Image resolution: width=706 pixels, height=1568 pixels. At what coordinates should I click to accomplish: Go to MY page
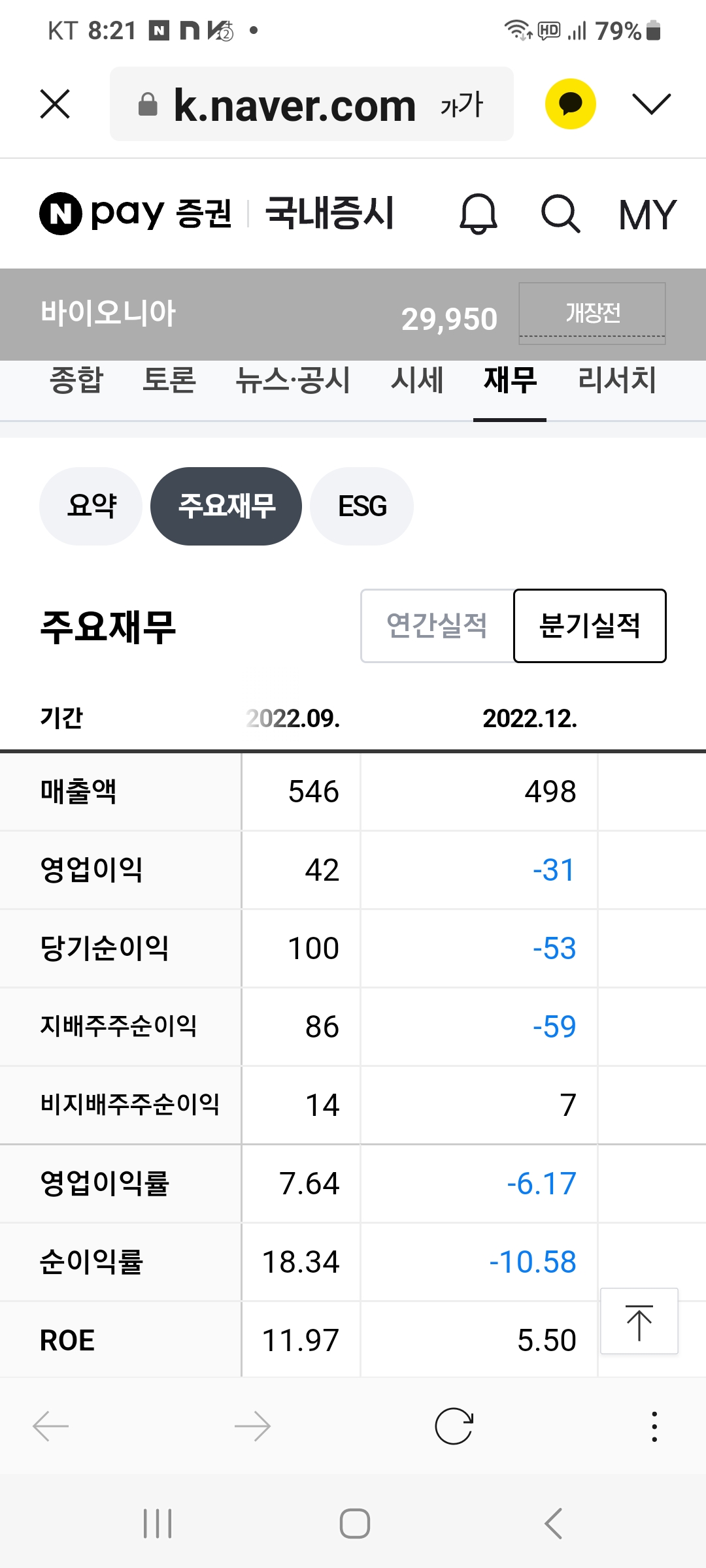click(647, 214)
